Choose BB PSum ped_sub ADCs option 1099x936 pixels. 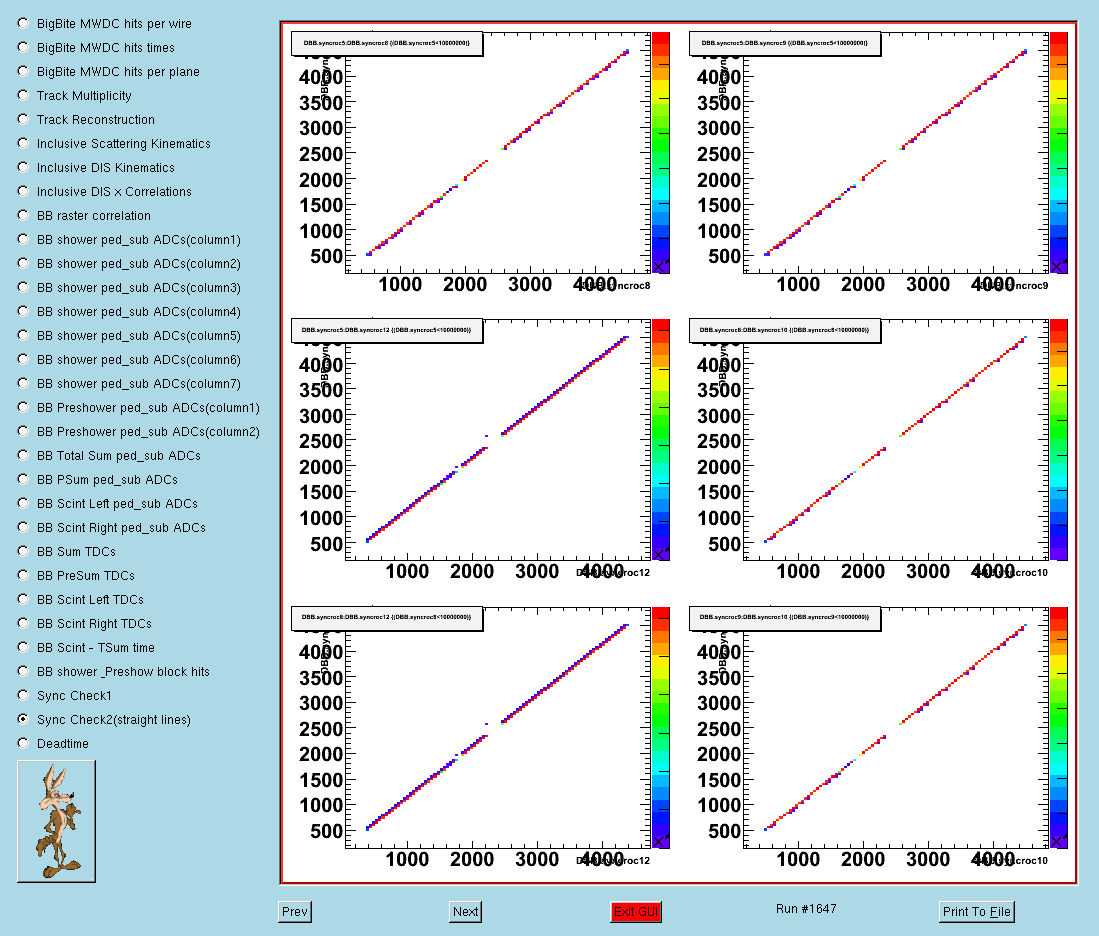(x=23, y=479)
